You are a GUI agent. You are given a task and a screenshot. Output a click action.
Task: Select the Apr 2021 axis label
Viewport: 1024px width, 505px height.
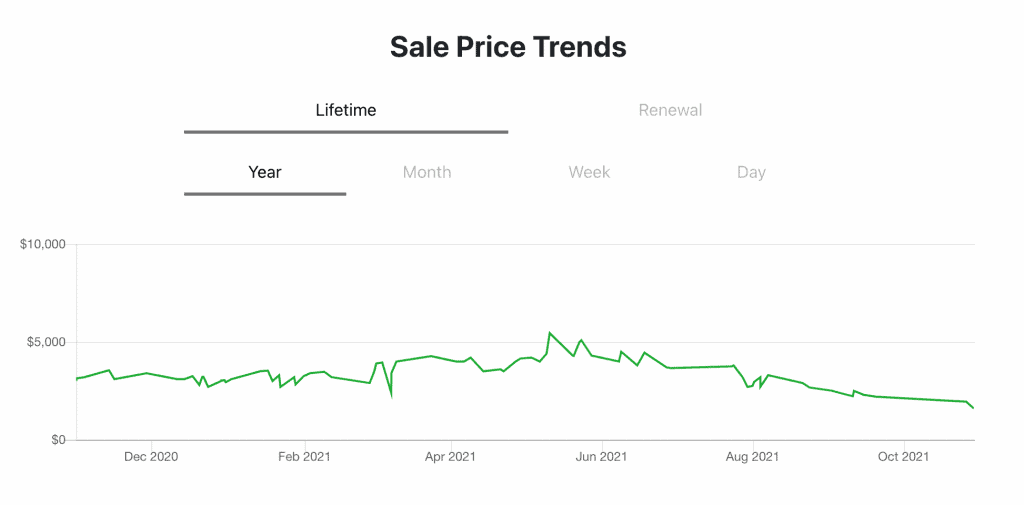[450, 457]
